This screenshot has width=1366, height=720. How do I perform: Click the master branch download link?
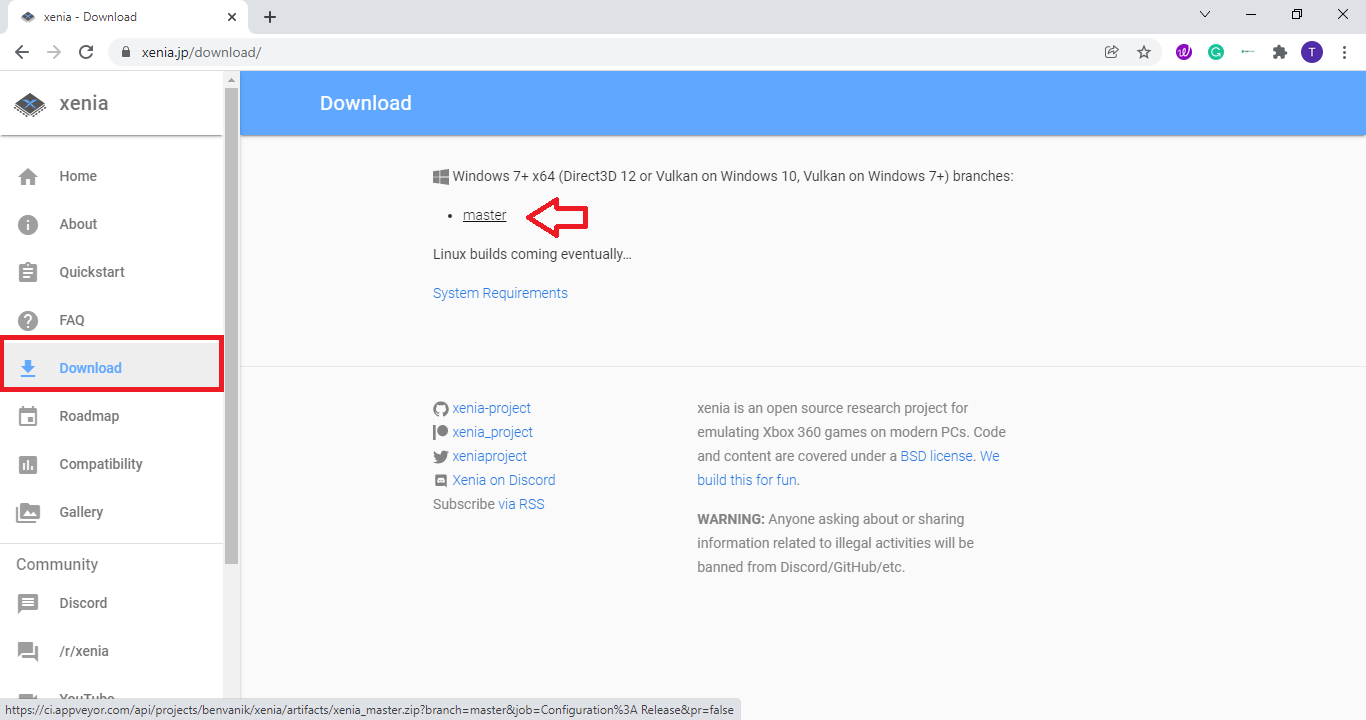(485, 215)
